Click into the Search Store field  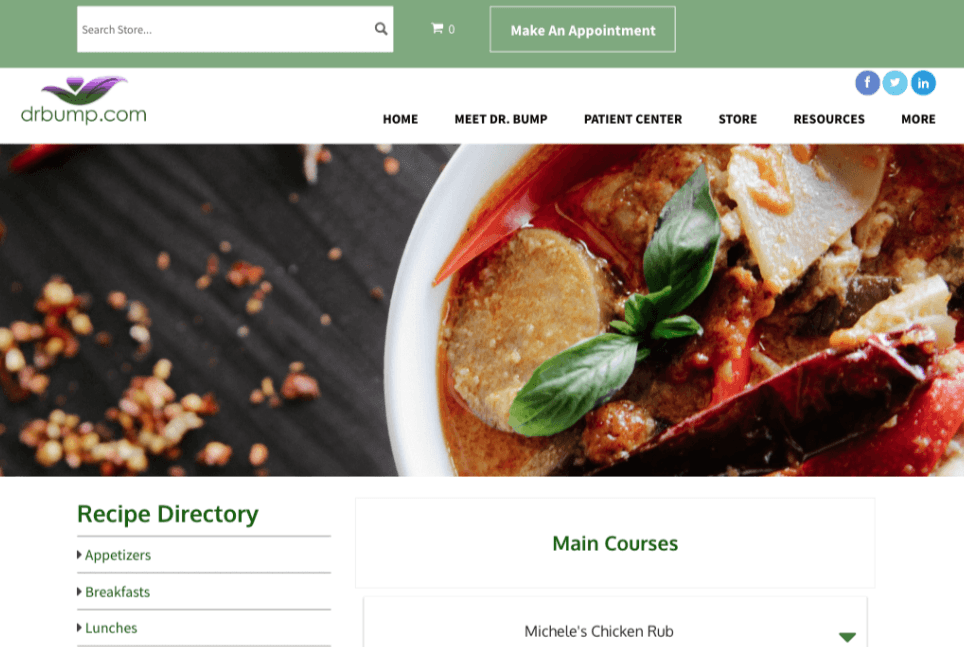(x=224, y=29)
